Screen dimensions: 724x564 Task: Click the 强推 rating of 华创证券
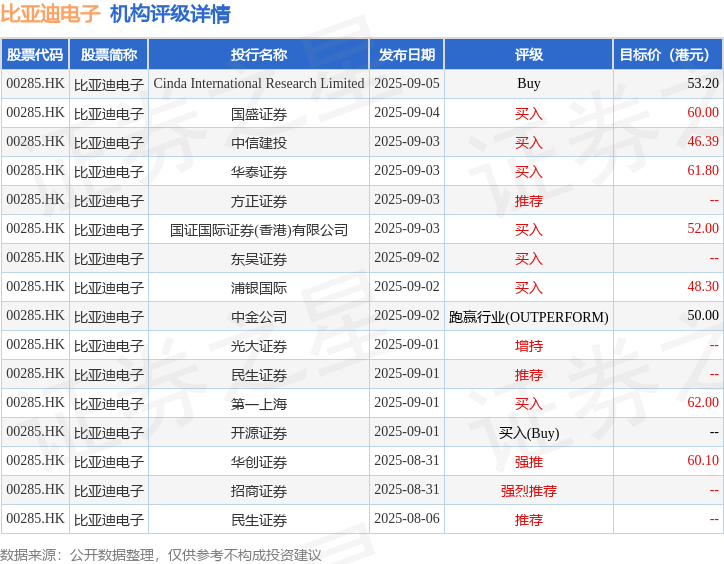(529, 461)
